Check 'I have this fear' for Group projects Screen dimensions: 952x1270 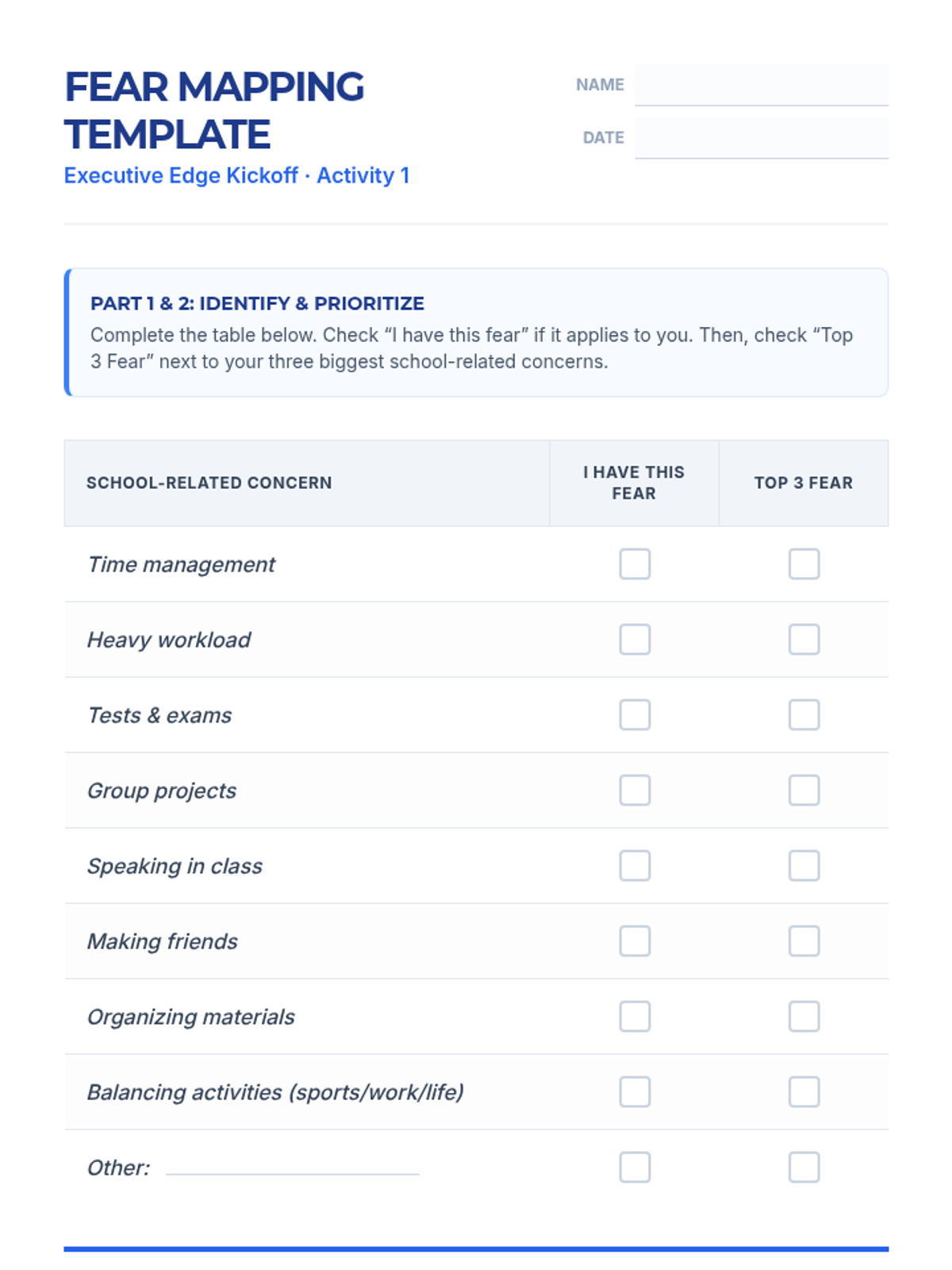tap(635, 791)
